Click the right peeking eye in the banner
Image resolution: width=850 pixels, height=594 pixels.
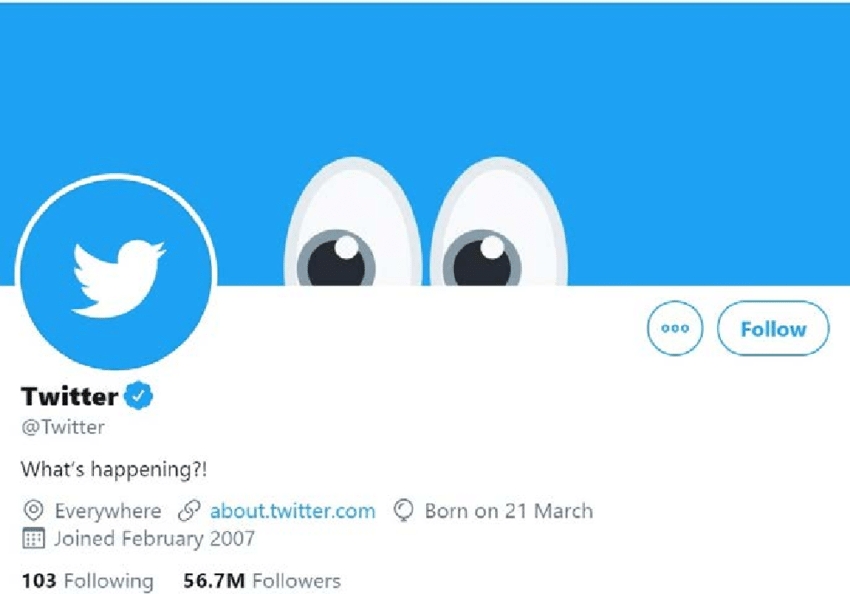click(499, 222)
